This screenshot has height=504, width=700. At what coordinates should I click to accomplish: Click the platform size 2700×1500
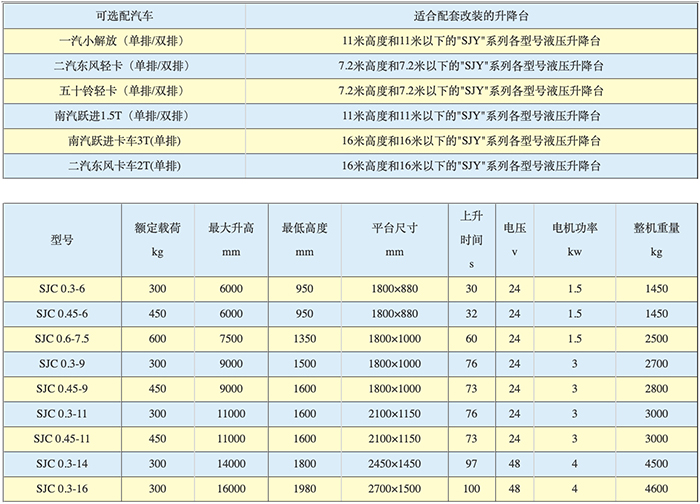[395, 489]
